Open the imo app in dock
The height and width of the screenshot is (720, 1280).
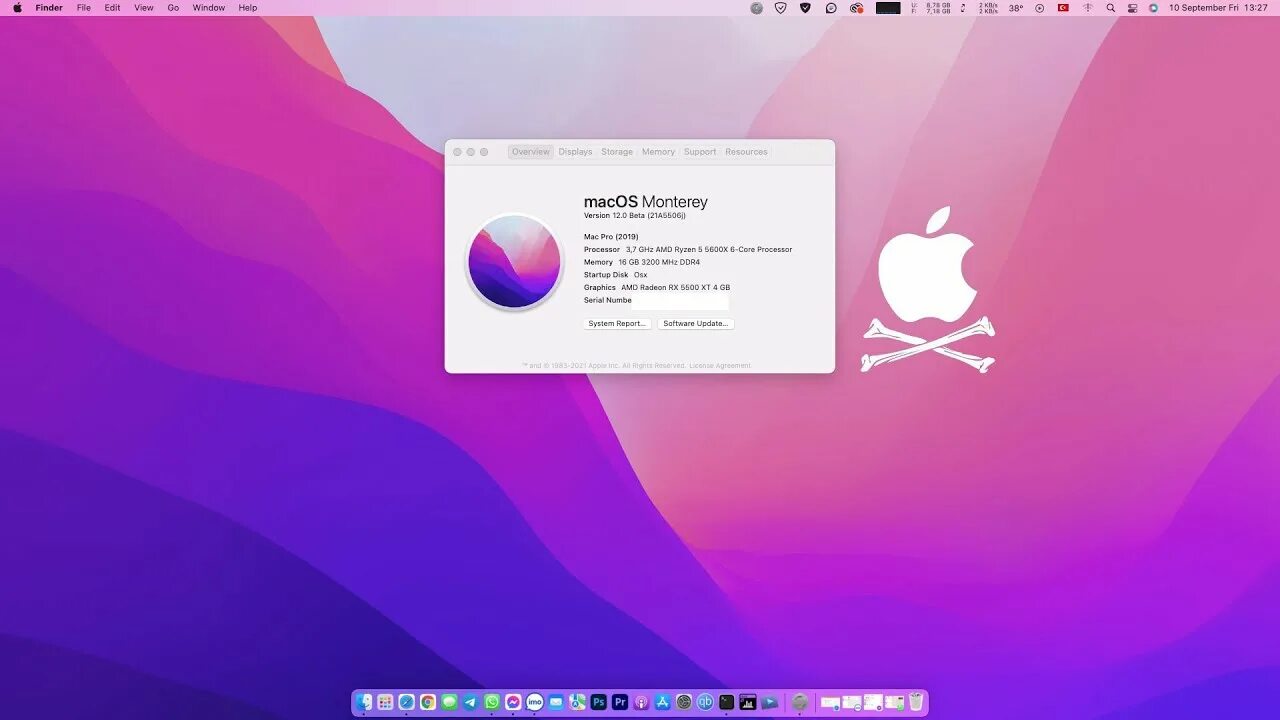coord(535,702)
